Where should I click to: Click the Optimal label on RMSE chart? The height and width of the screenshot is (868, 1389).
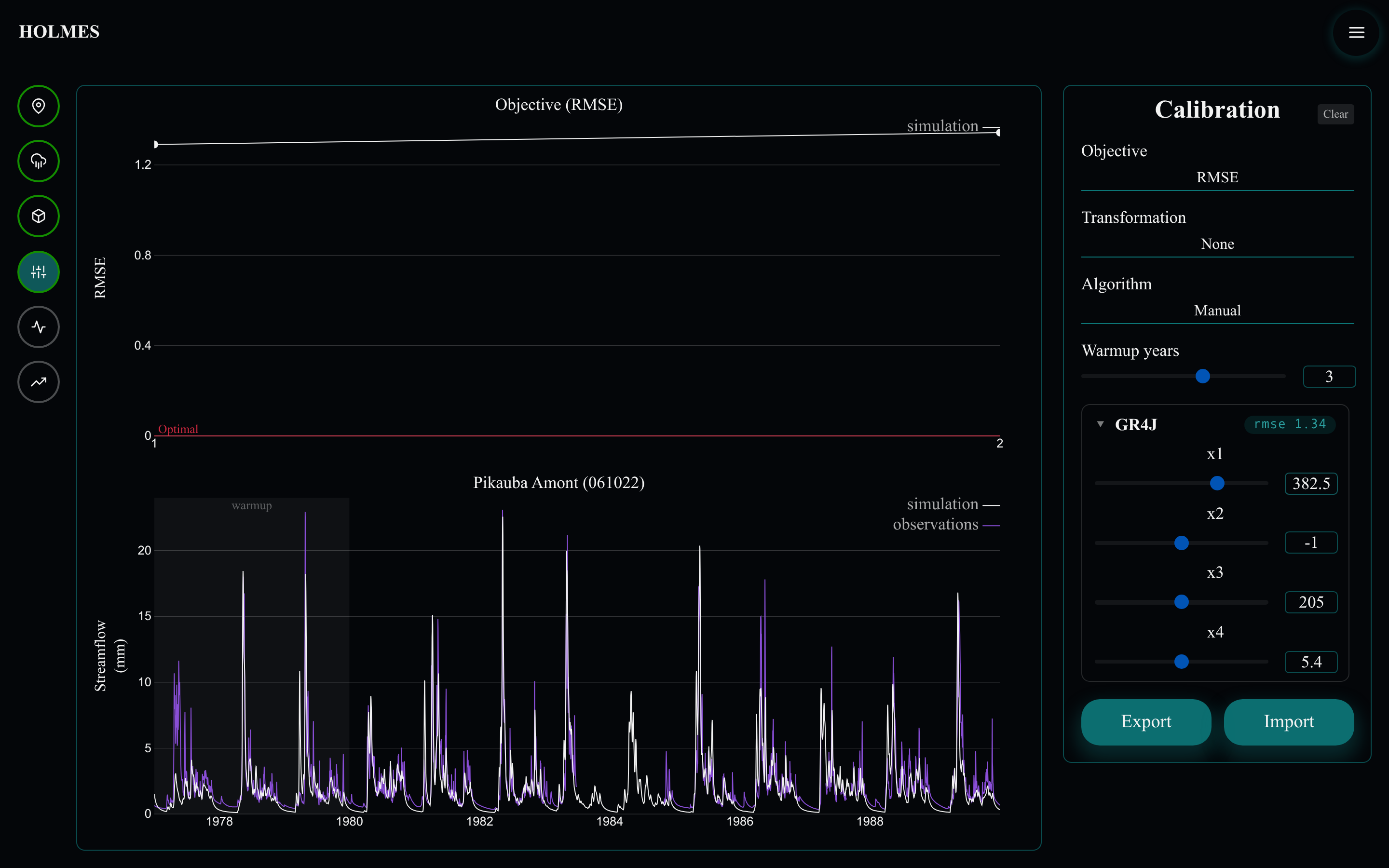178,429
